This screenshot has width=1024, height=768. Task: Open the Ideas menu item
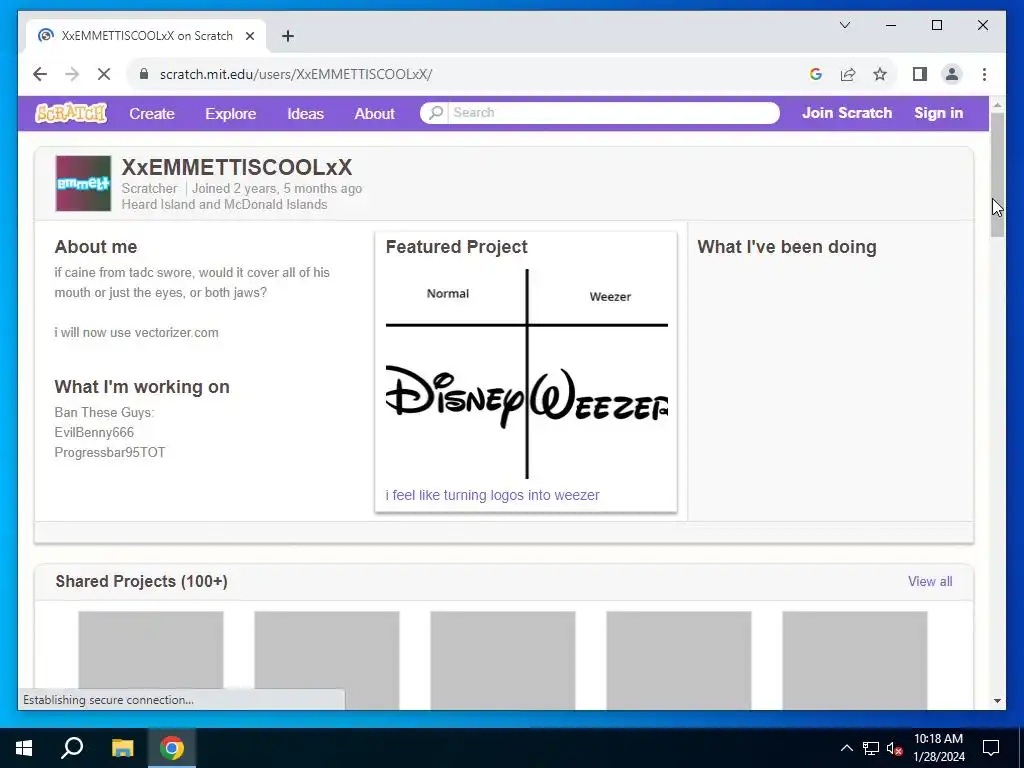(306, 114)
